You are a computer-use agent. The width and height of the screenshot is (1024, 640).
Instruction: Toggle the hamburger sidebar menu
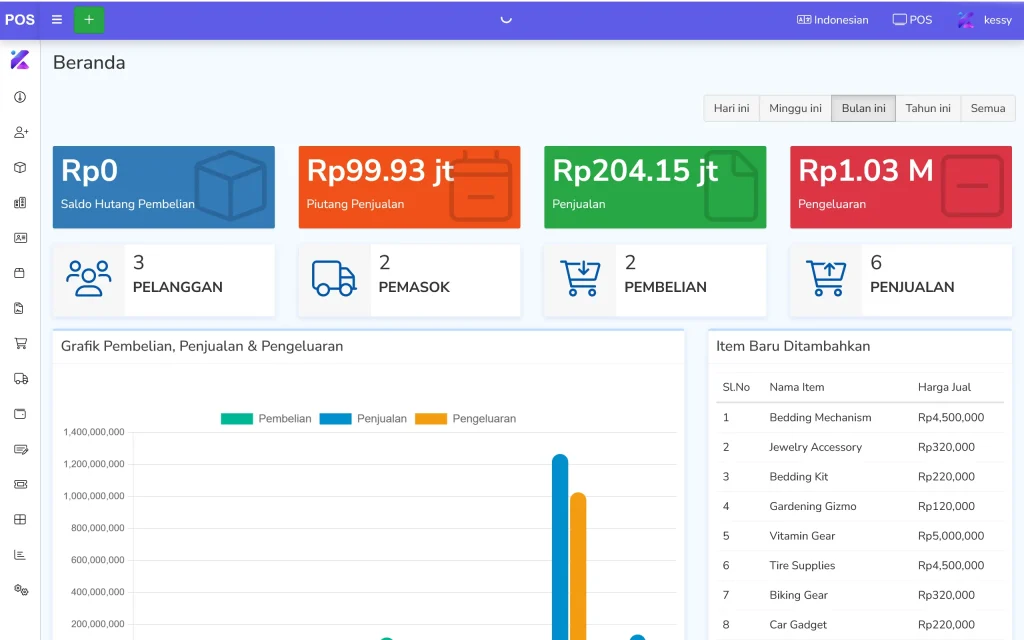point(57,20)
